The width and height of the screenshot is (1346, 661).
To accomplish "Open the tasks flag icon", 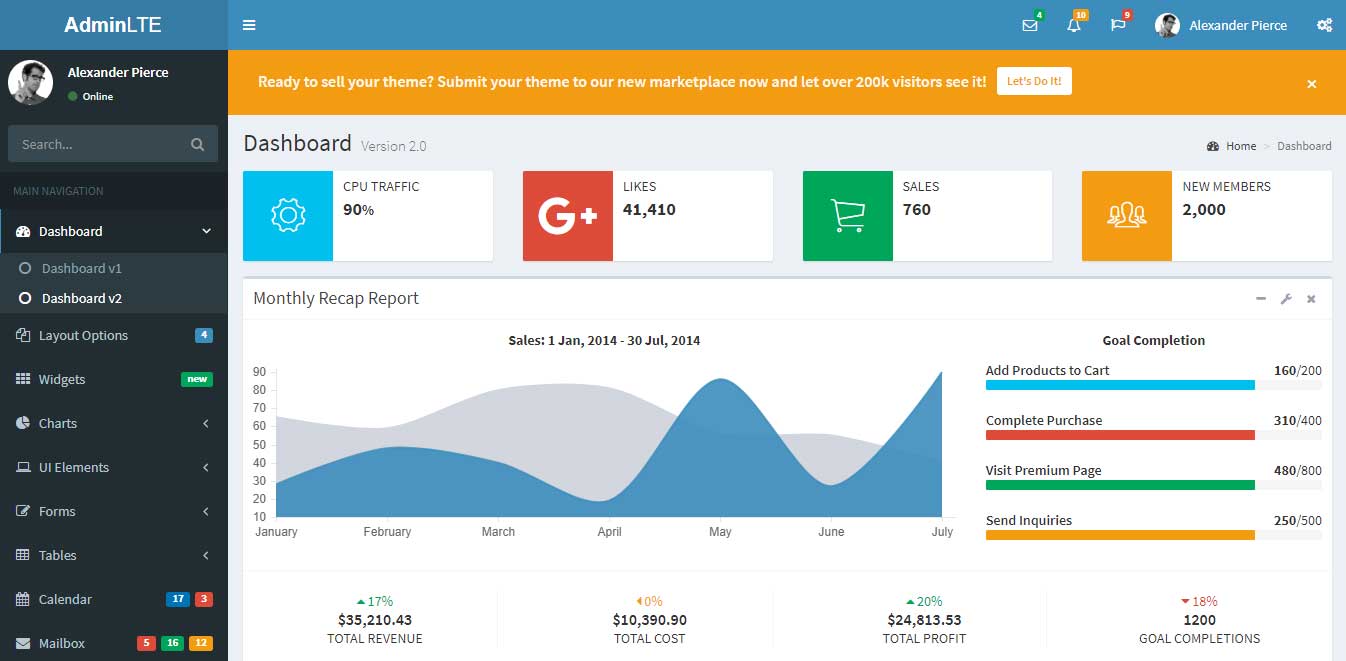I will [1118, 25].
